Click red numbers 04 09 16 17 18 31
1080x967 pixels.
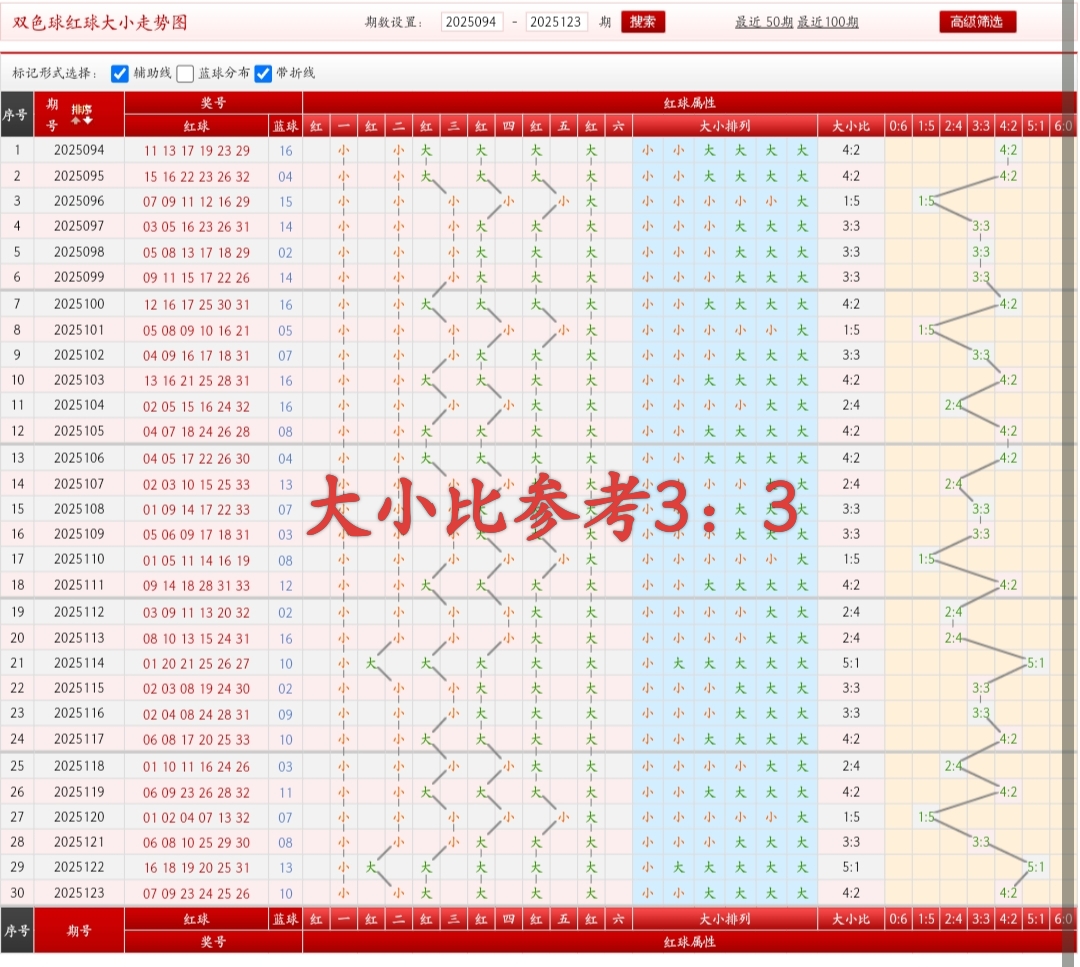(x=196, y=355)
